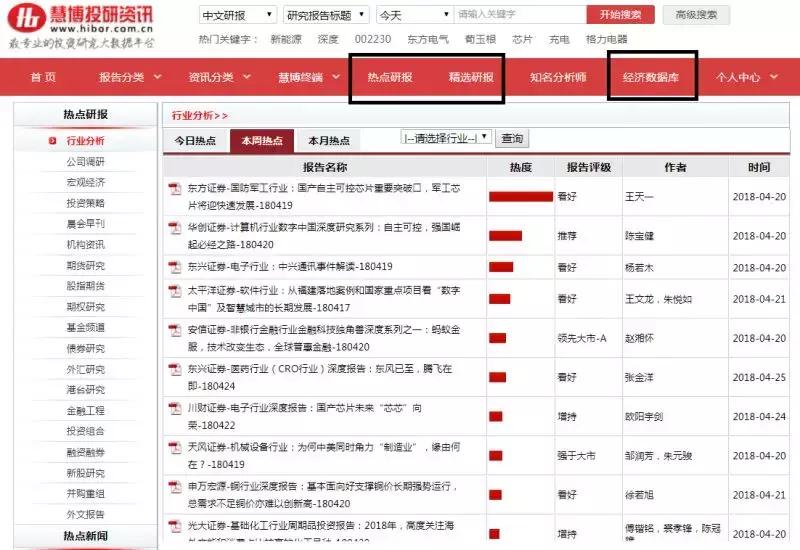800x550 pixels.
Task: Open 热点研报 in the nav bar
Action: click(390, 77)
